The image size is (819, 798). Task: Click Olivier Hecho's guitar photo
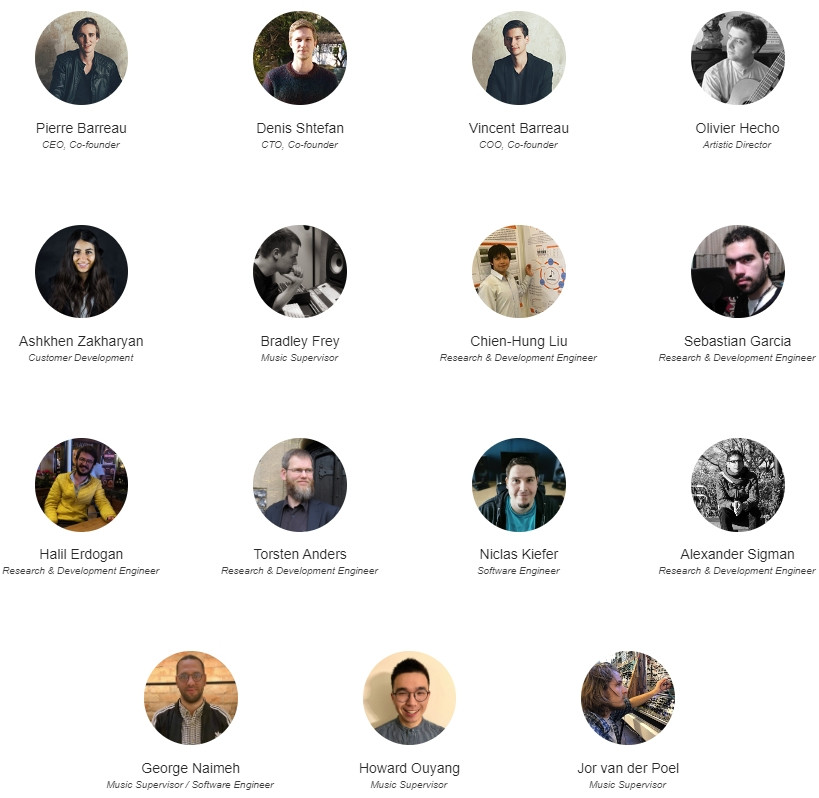pyautogui.click(x=738, y=58)
